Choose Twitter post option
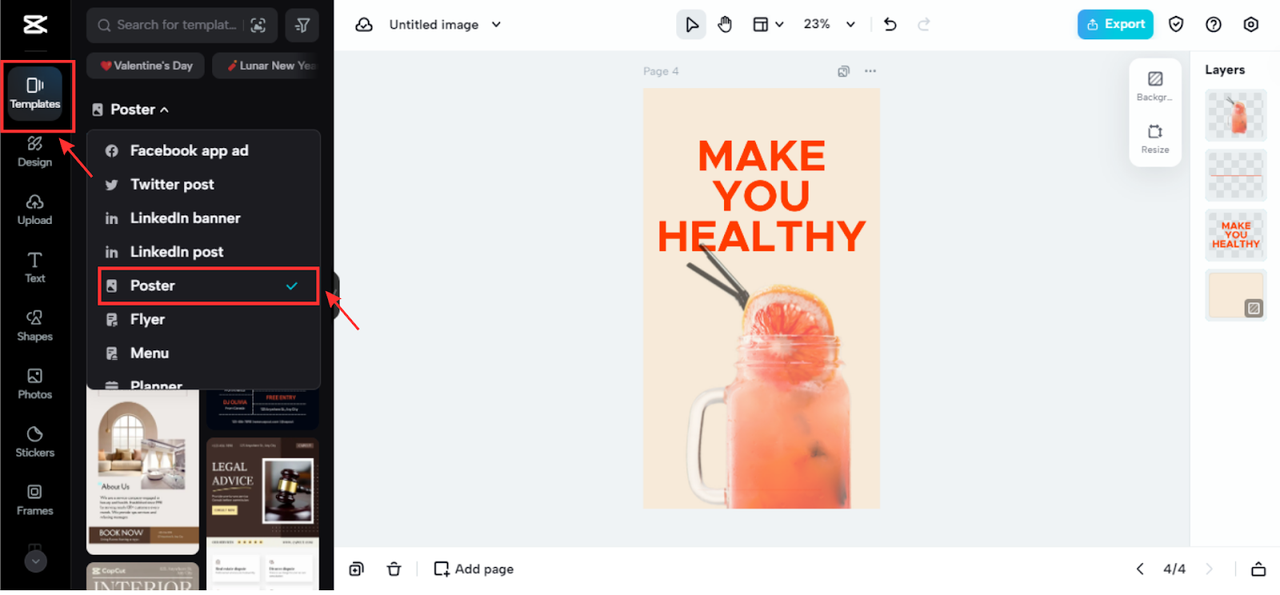Screen dimensions: 1280x595 (203, 184)
